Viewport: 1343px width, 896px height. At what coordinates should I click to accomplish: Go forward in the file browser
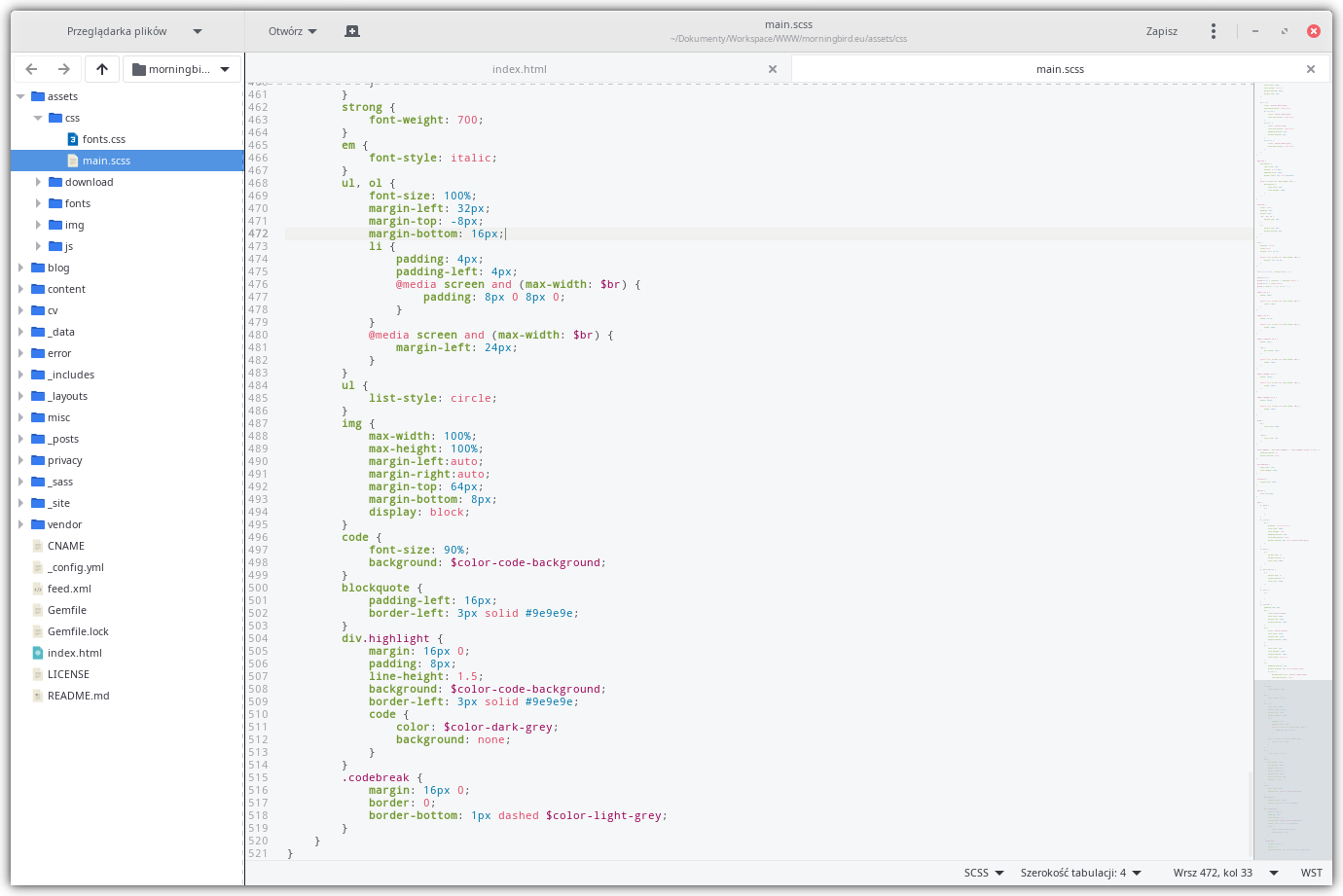click(x=64, y=69)
